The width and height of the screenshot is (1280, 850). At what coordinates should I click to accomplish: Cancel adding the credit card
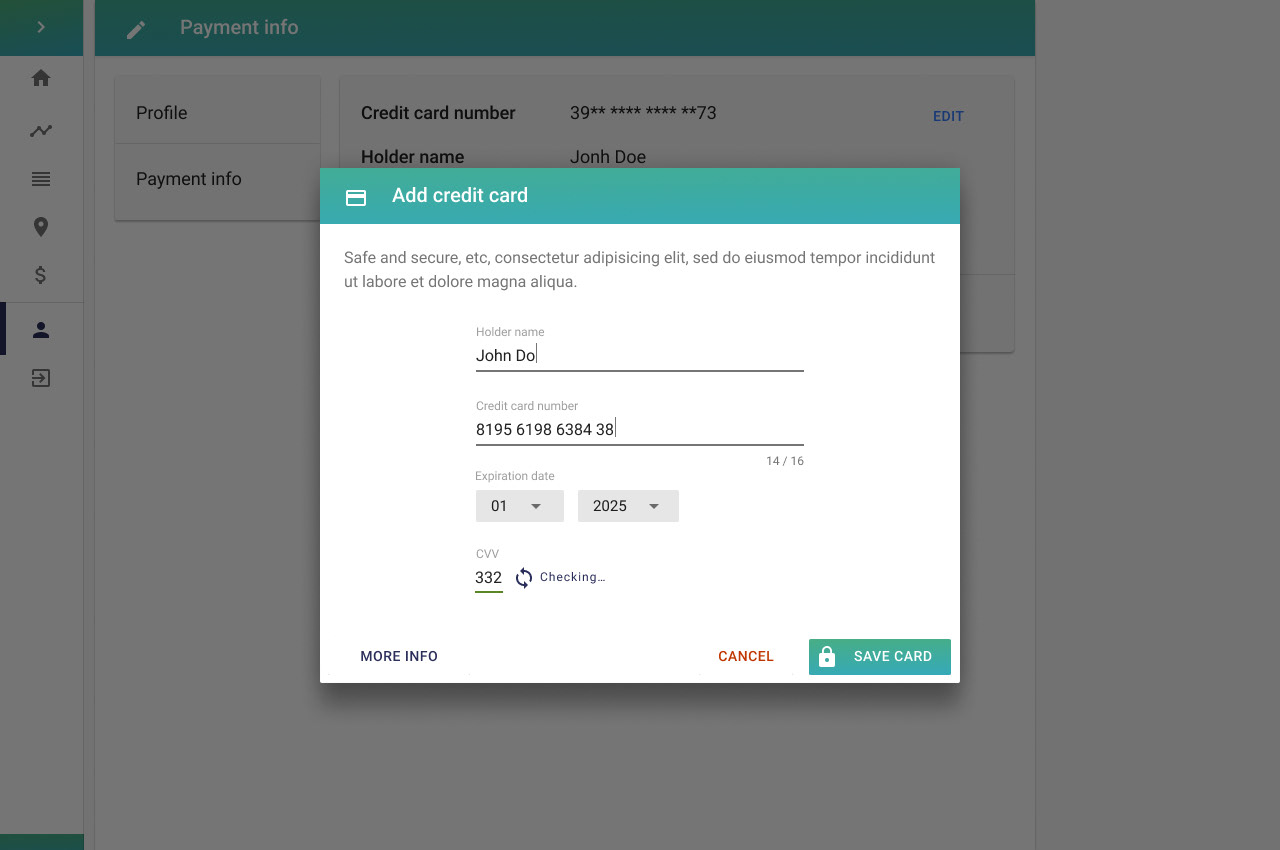point(746,657)
